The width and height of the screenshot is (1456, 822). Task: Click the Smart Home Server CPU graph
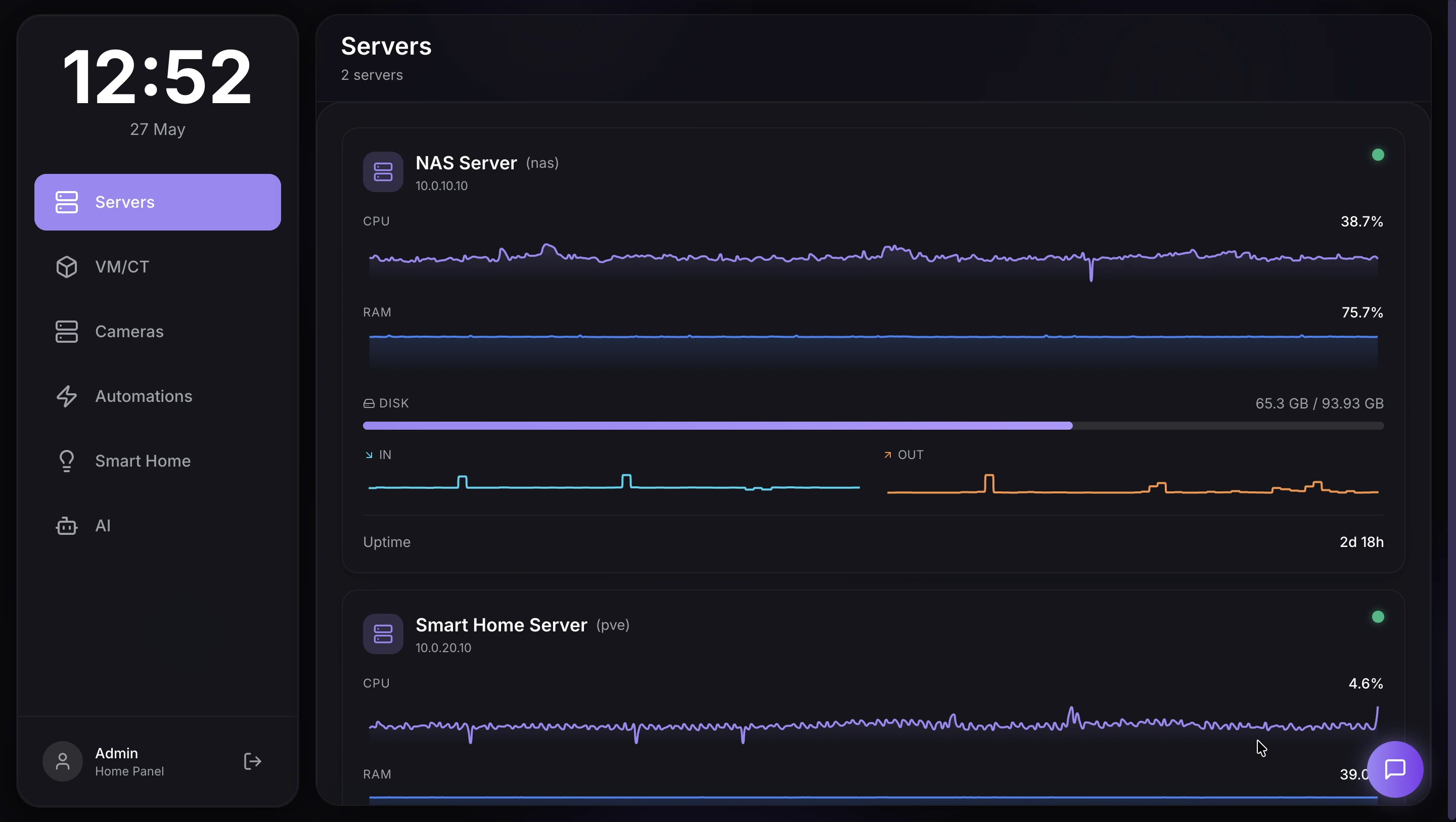click(x=873, y=724)
